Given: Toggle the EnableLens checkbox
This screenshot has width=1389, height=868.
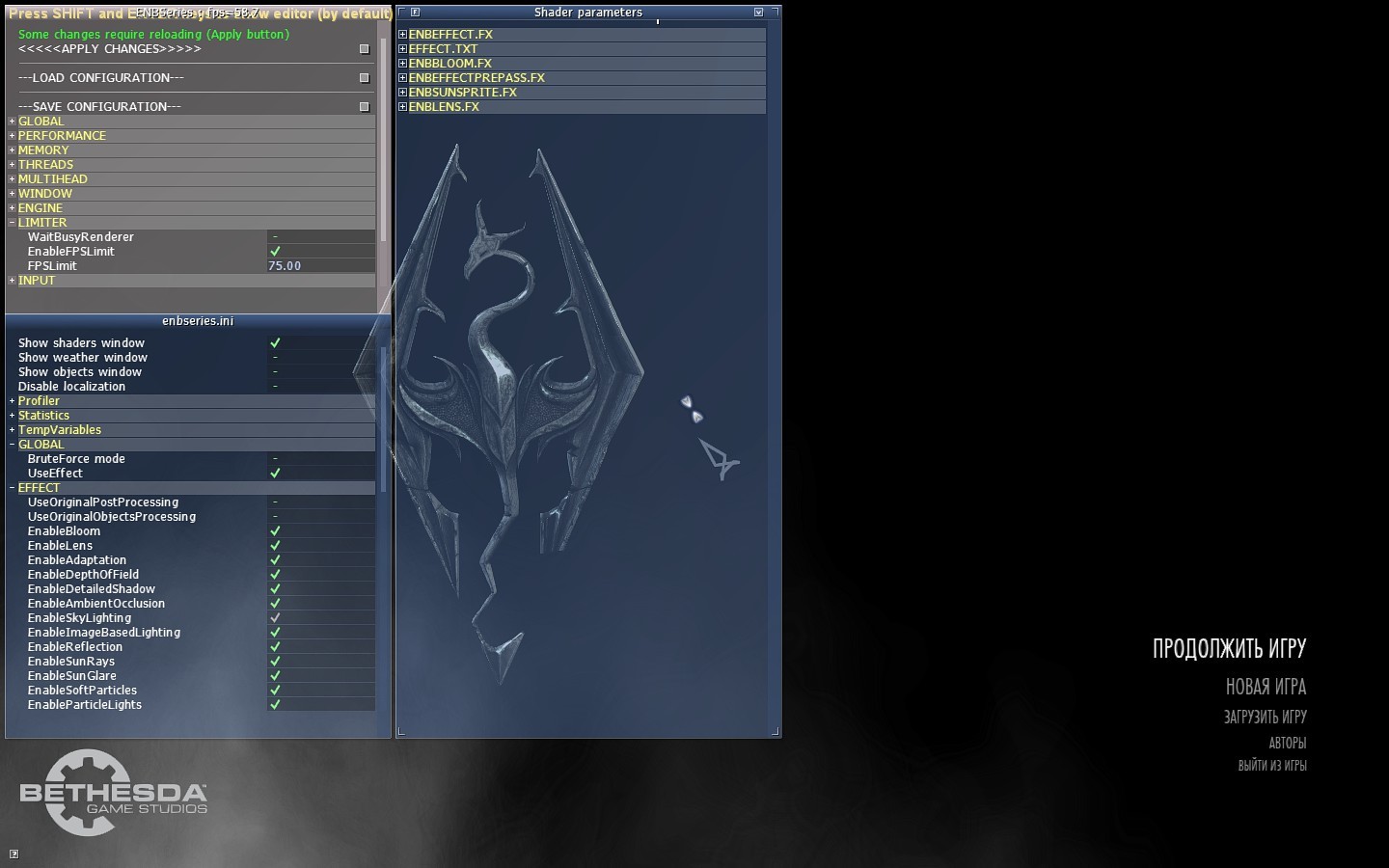Looking at the screenshot, I should click(x=275, y=546).
